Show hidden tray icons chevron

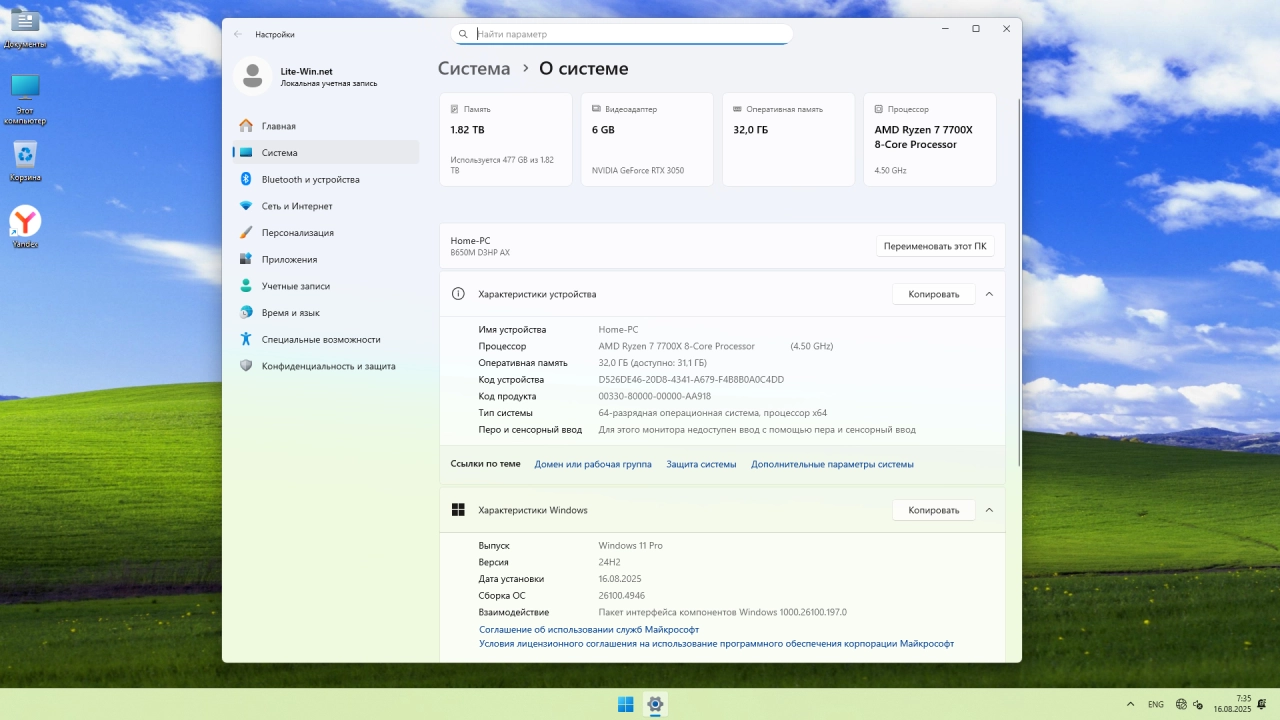pos(1130,704)
